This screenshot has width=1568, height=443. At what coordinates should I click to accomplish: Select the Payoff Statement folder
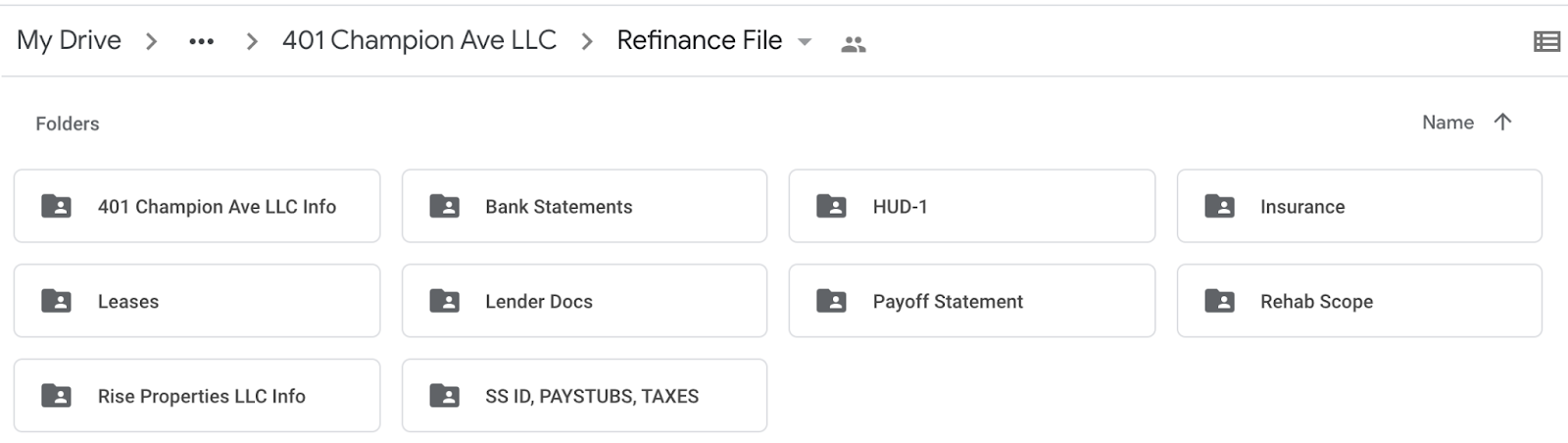click(948, 302)
